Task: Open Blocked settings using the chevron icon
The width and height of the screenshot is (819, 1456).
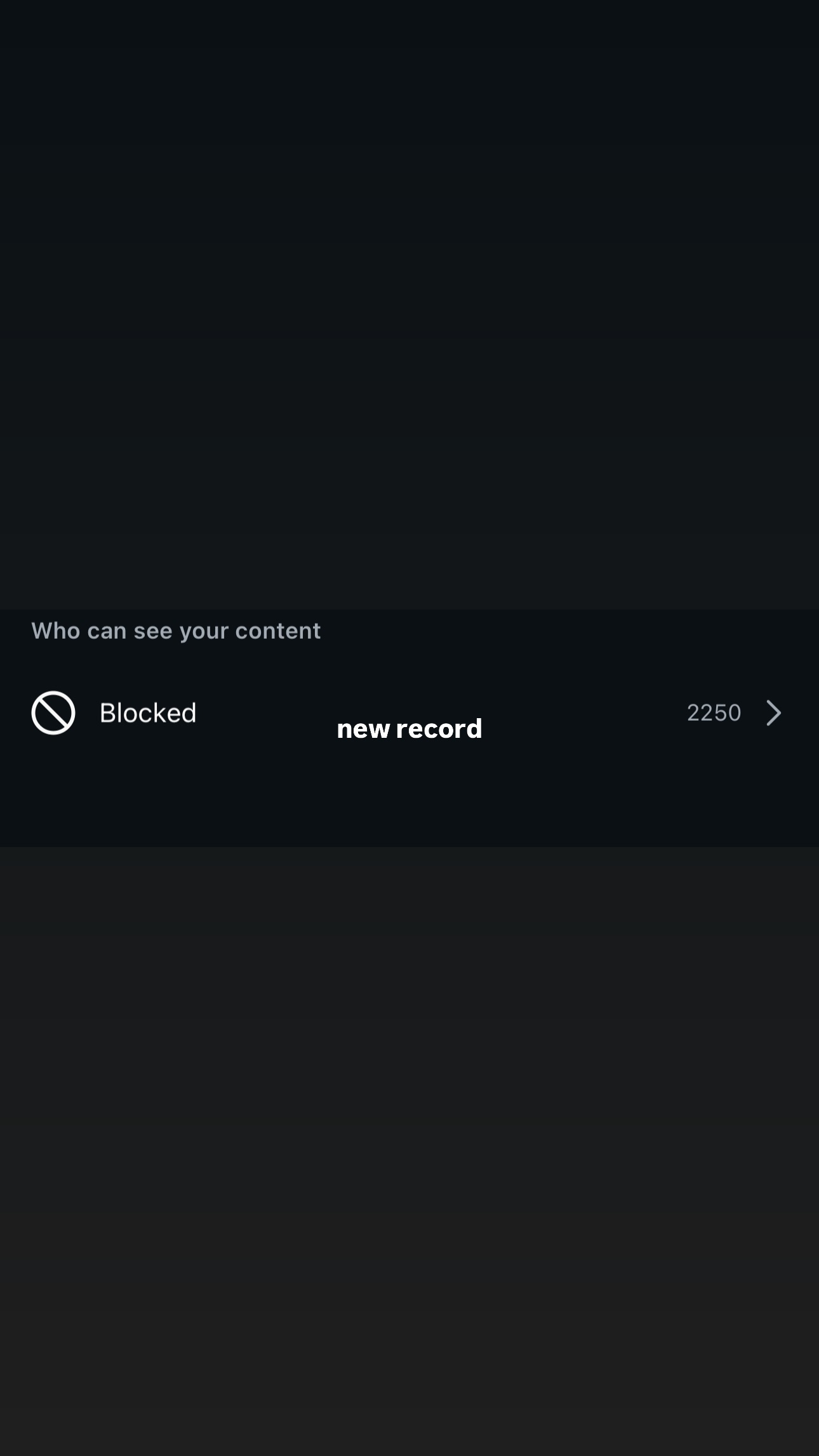Action: pos(773,712)
